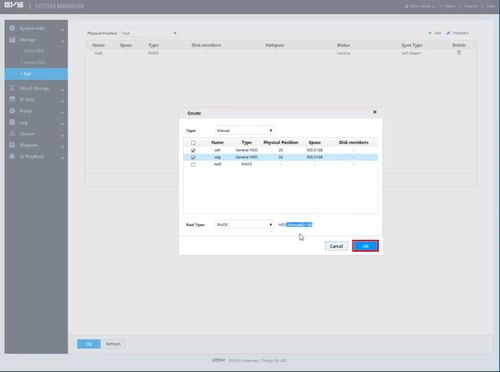Open the Physical Position dropdown
Viewport: 500px width, 372px height.
[x=149, y=33]
